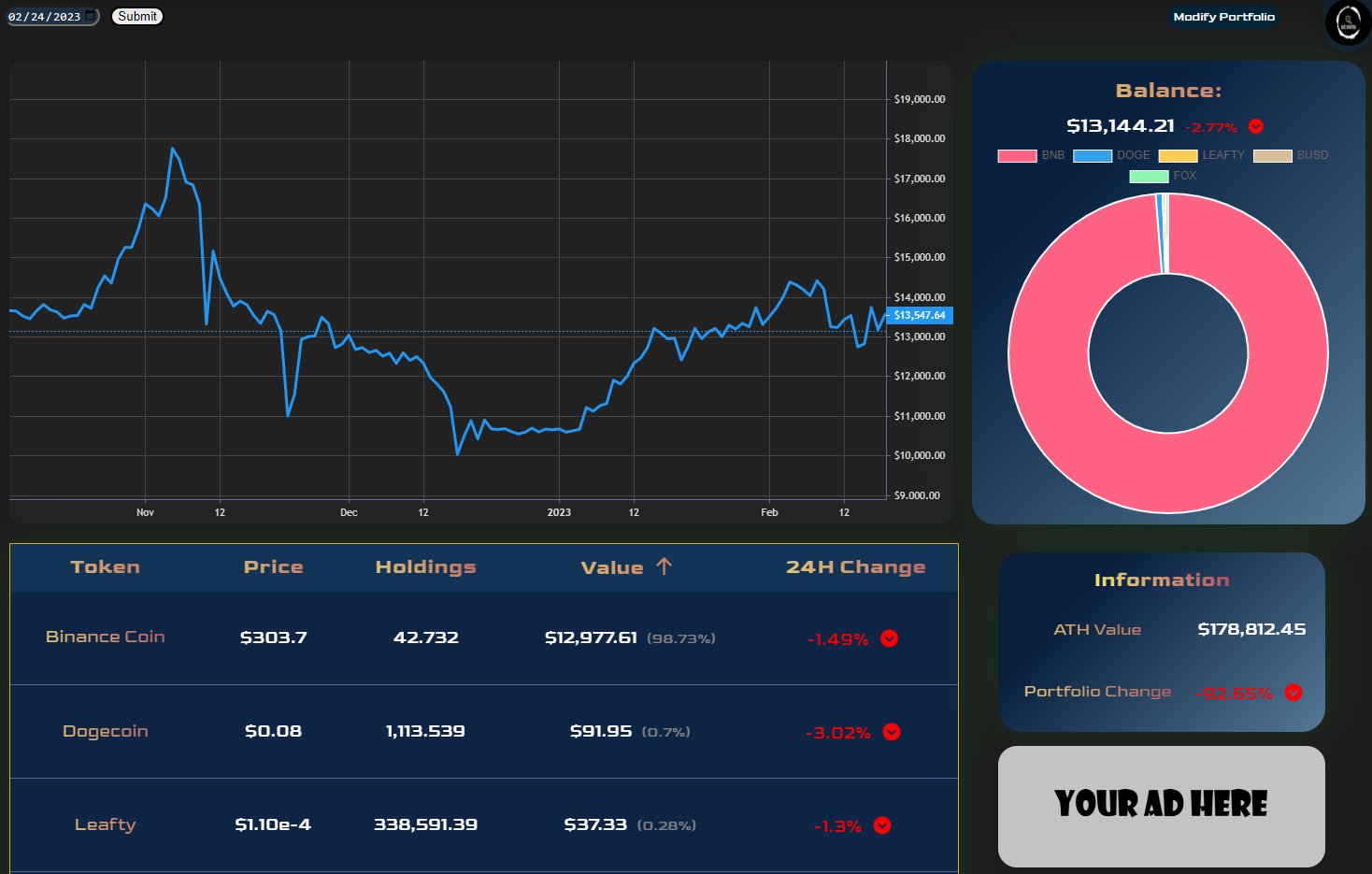Click holdings value 1,113.539
Screen dimensions: 1372x874
[x=425, y=731]
